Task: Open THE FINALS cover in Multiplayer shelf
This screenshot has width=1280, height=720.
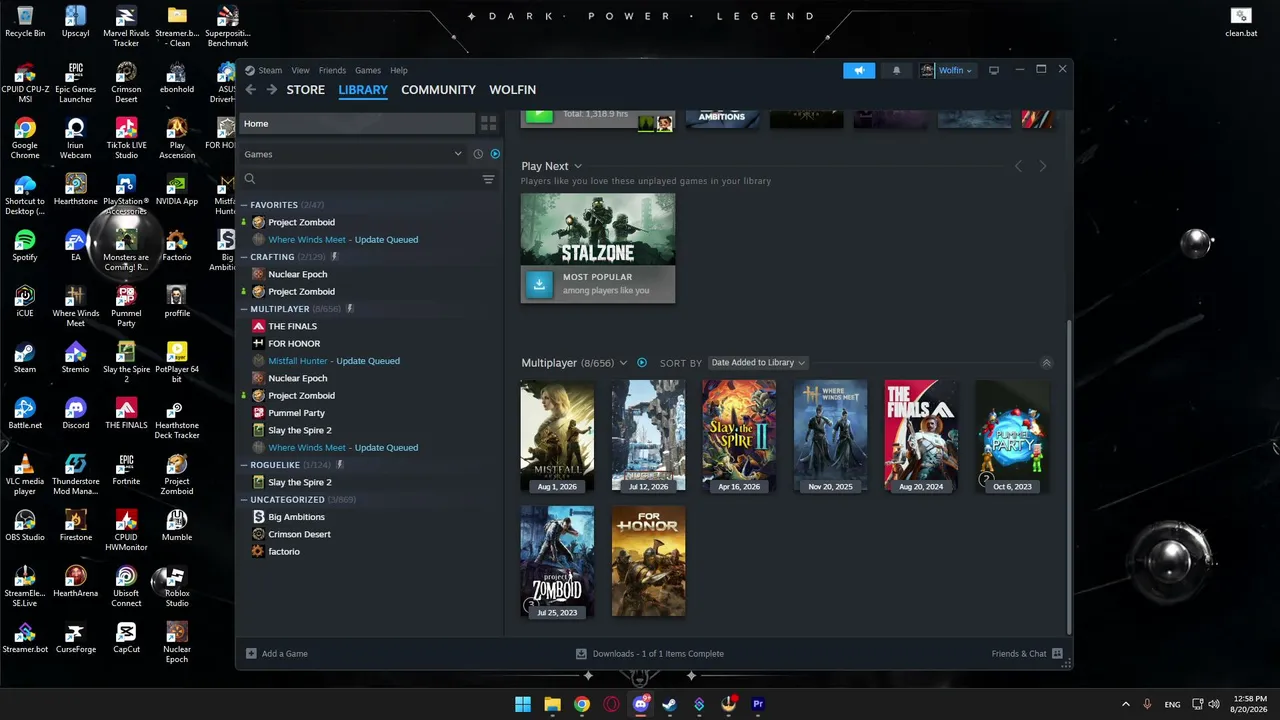Action: pyautogui.click(x=921, y=436)
